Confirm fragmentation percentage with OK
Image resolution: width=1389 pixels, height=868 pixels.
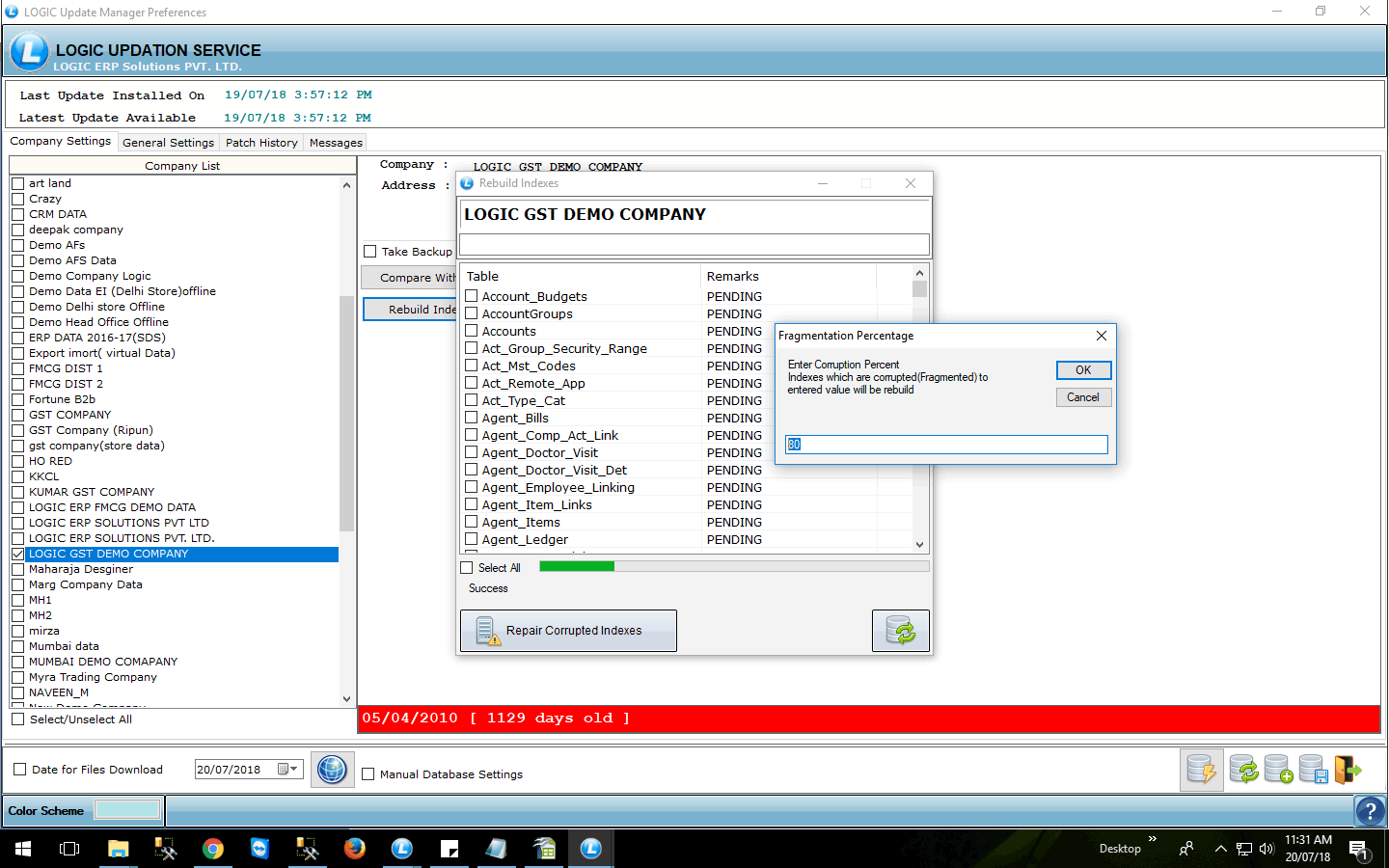(x=1083, y=370)
